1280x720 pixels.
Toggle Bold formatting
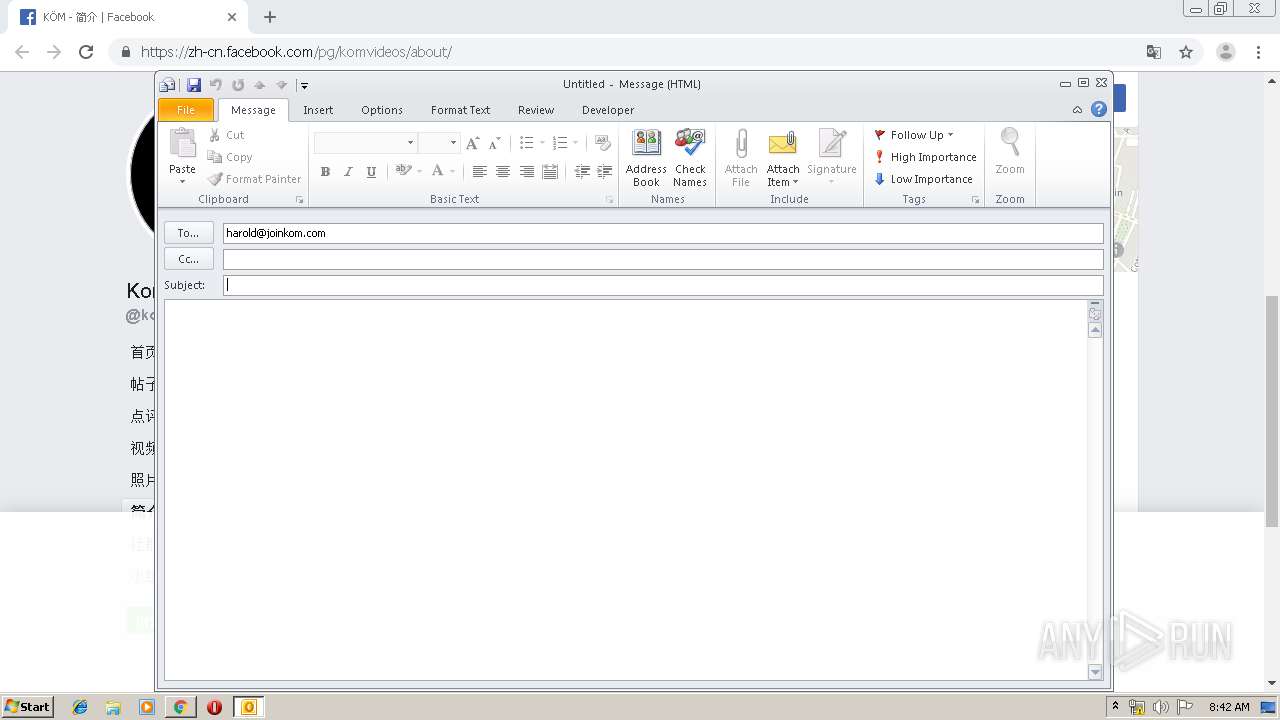[x=325, y=172]
